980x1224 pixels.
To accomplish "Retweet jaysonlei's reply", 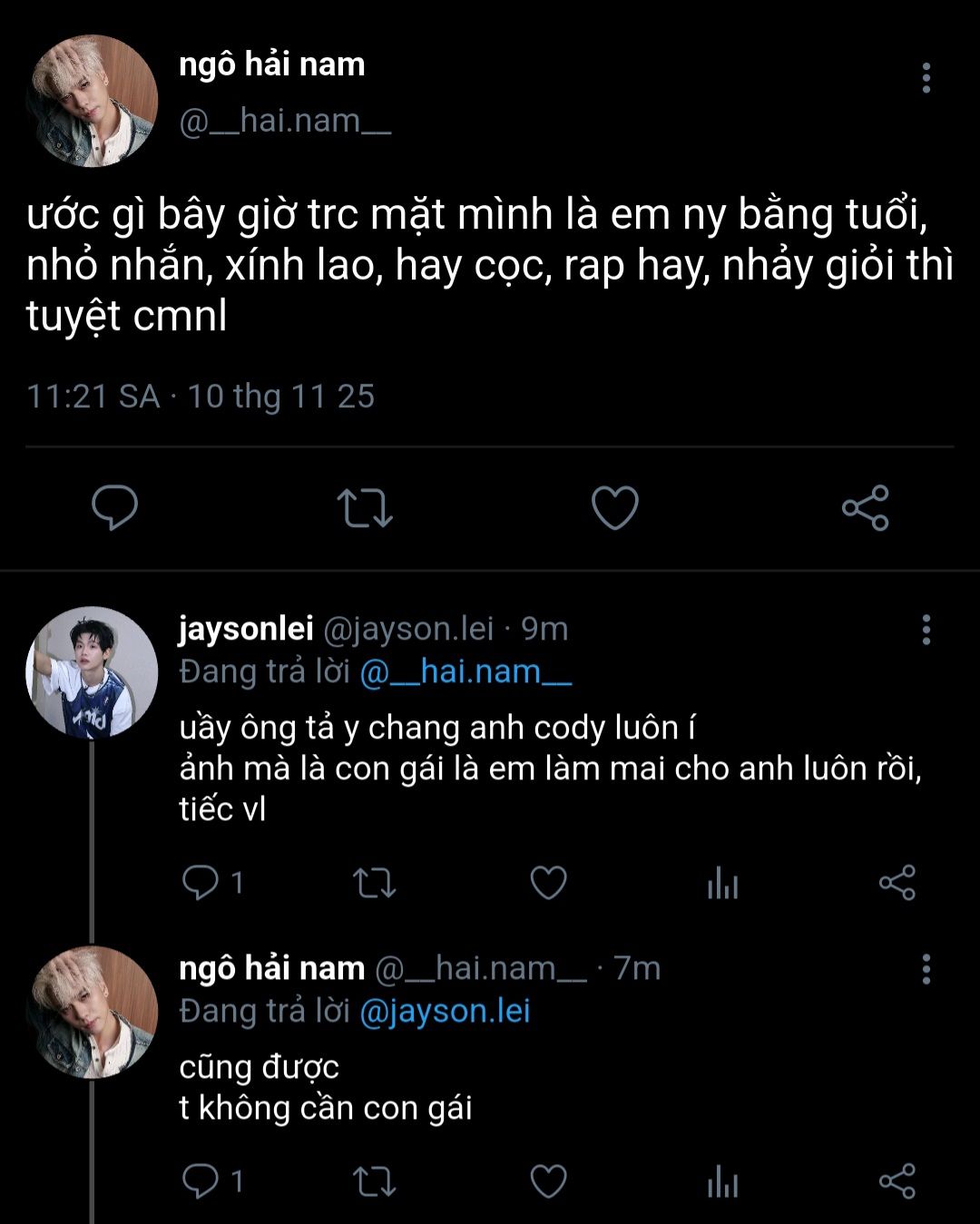I will coord(374,882).
